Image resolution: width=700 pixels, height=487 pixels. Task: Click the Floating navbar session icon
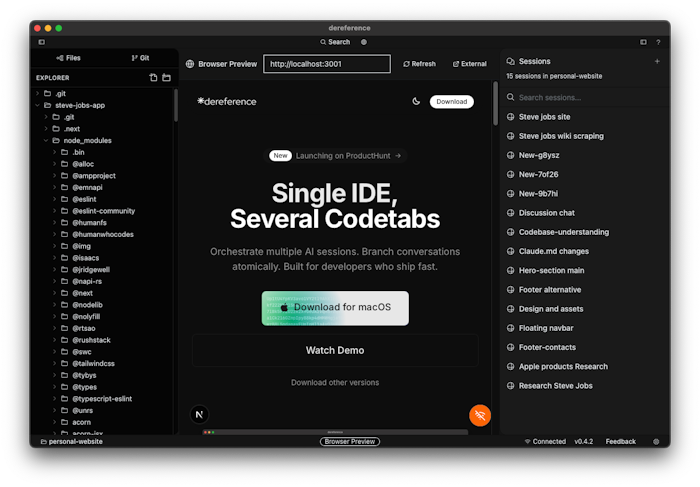511,328
